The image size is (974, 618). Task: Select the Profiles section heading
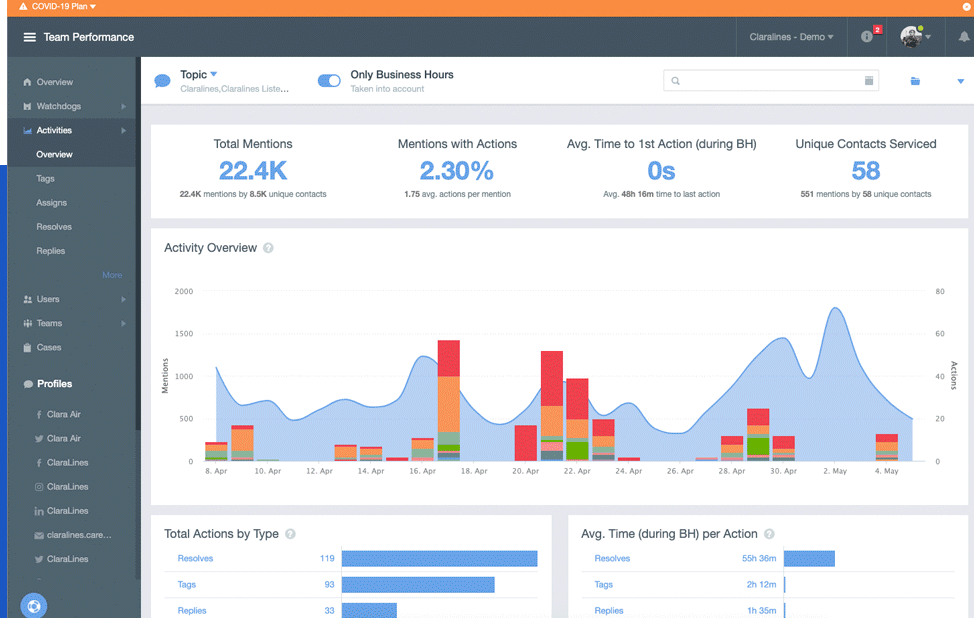pyautogui.click(x=54, y=384)
